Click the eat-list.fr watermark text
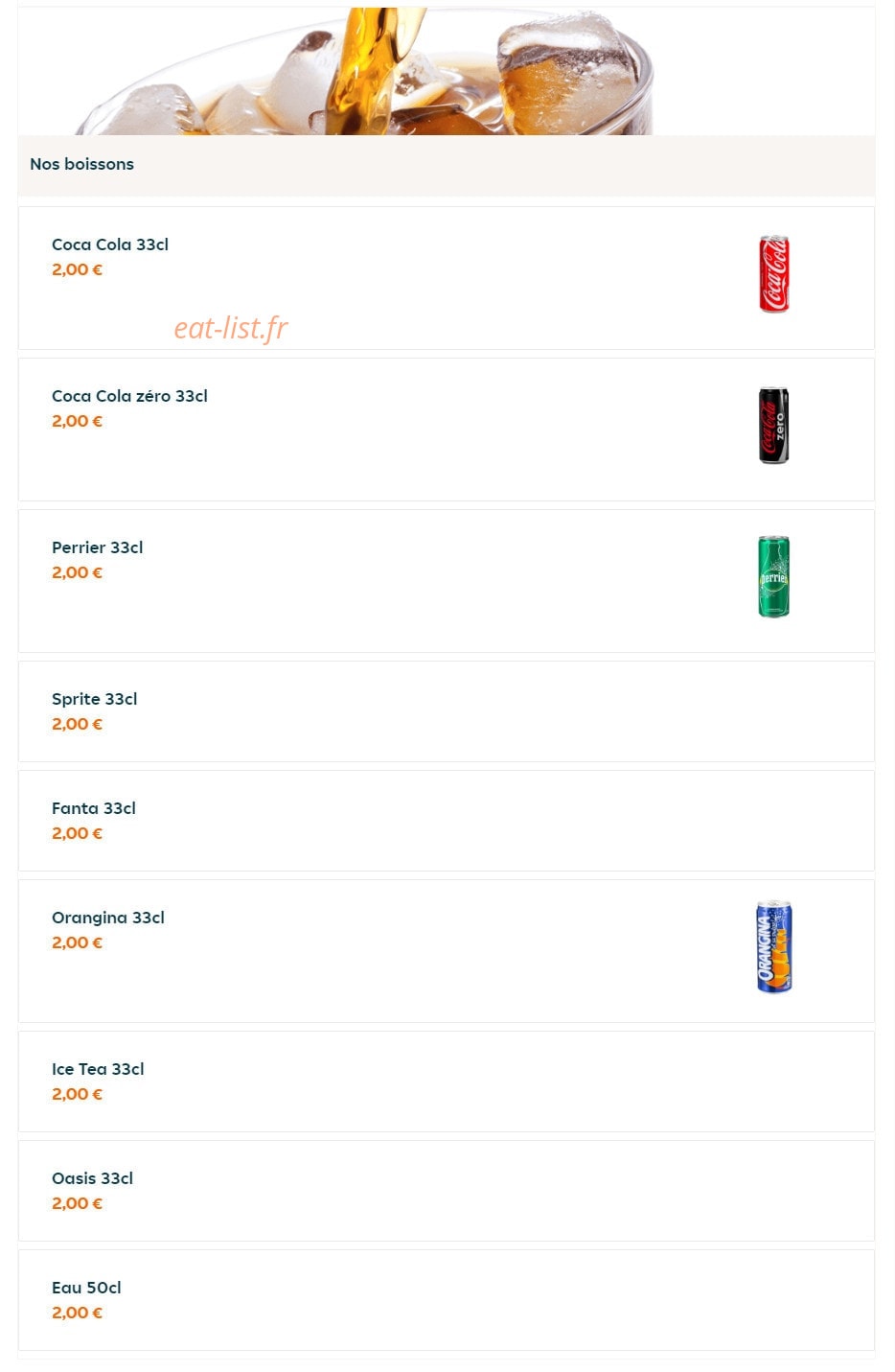Screen dimensions: 895x1372 point(231,328)
